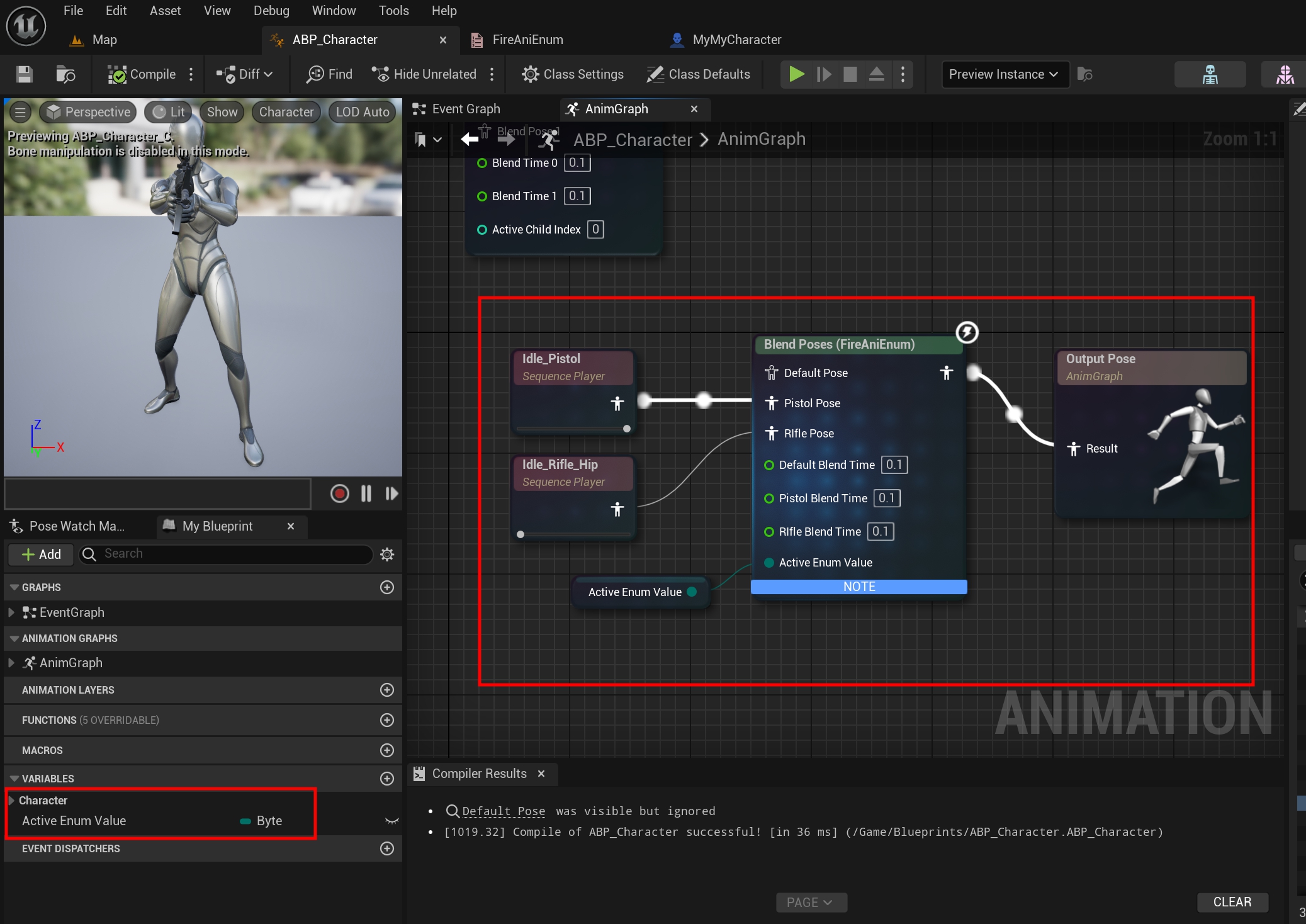Screen dimensions: 1306x924
Task: Click the debug object selector icon
Action: tap(1084, 74)
